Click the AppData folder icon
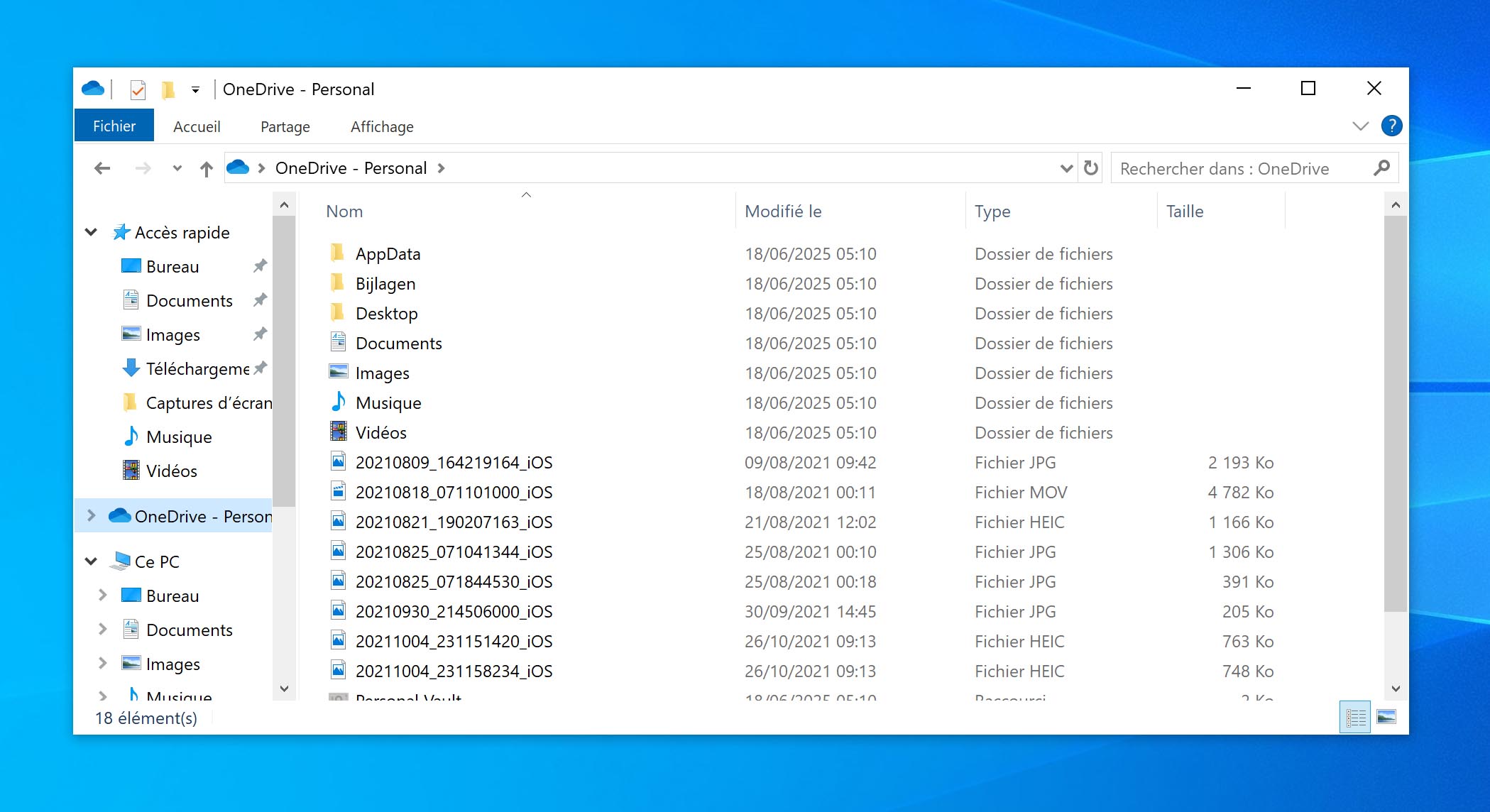 tap(338, 253)
